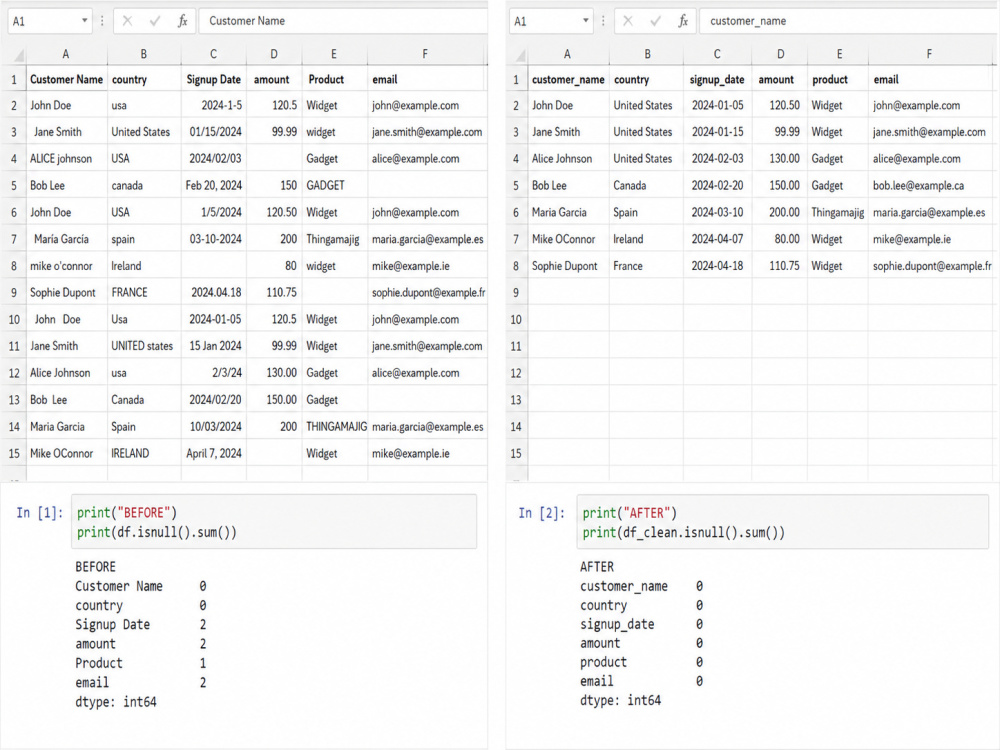
Task: Click the right formula bar showing customer_name
Action: [x=849, y=21]
